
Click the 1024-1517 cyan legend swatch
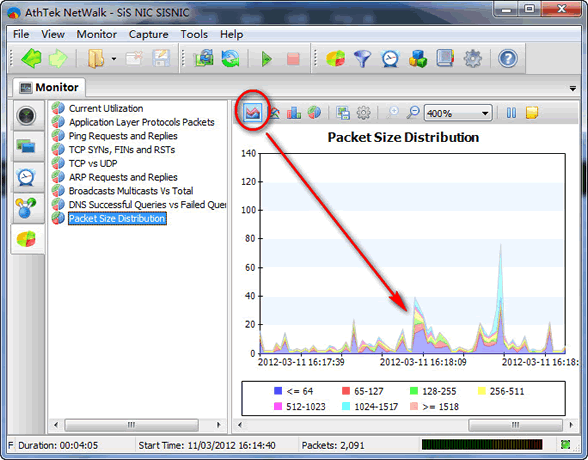(x=346, y=406)
